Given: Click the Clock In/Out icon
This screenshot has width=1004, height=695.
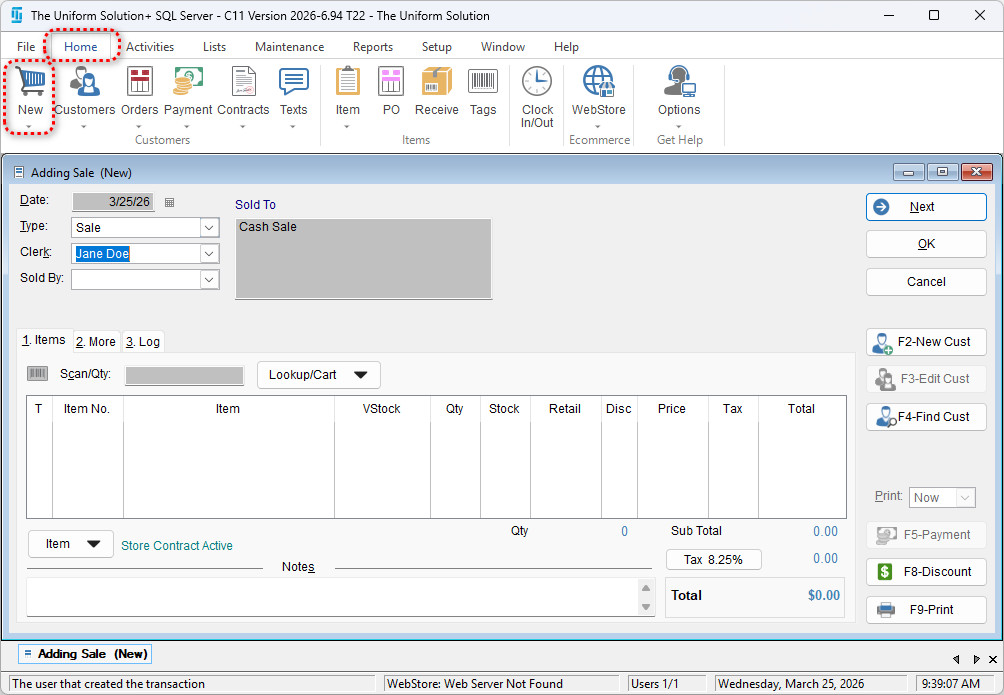Looking at the screenshot, I should pyautogui.click(x=537, y=83).
